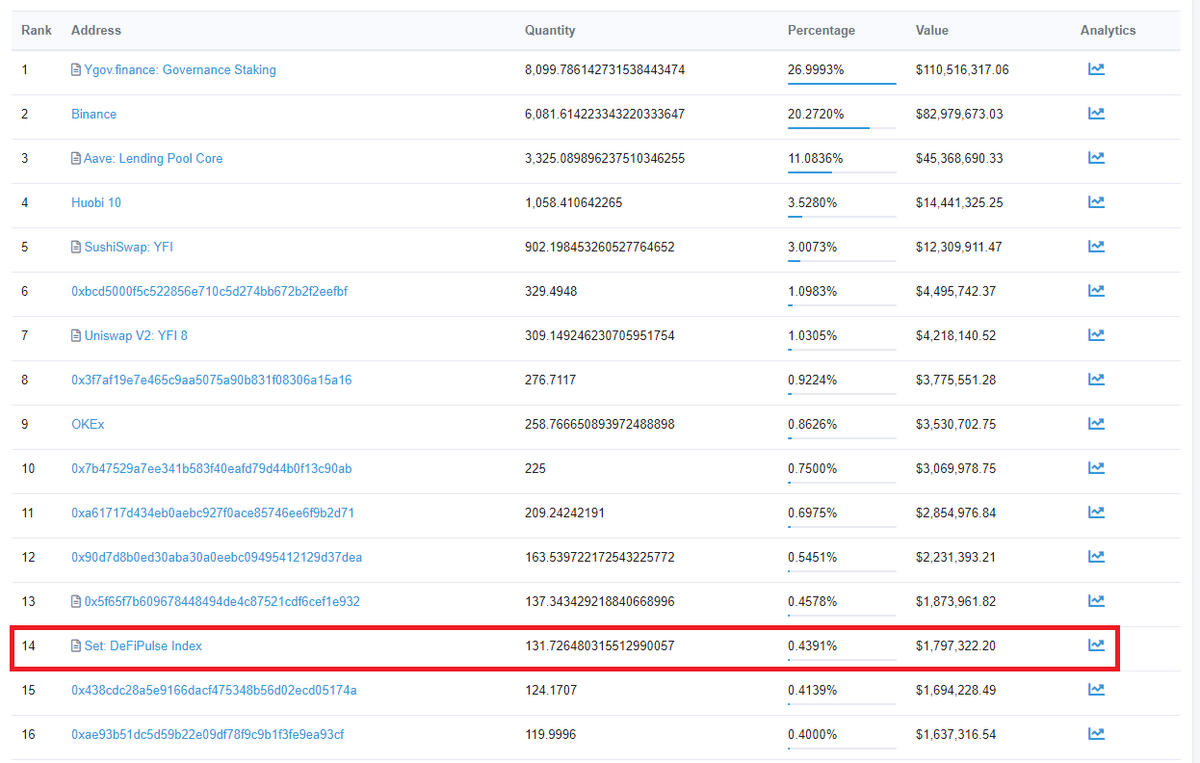1200x763 pixels.
Task: Select value $4,218,140.52 for Uniswap V2
Action: [956, 335]
